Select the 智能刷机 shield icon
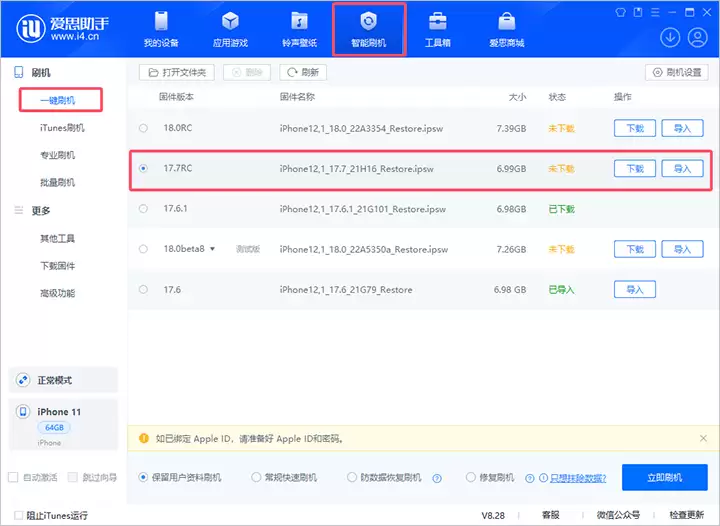 [368, 22]
